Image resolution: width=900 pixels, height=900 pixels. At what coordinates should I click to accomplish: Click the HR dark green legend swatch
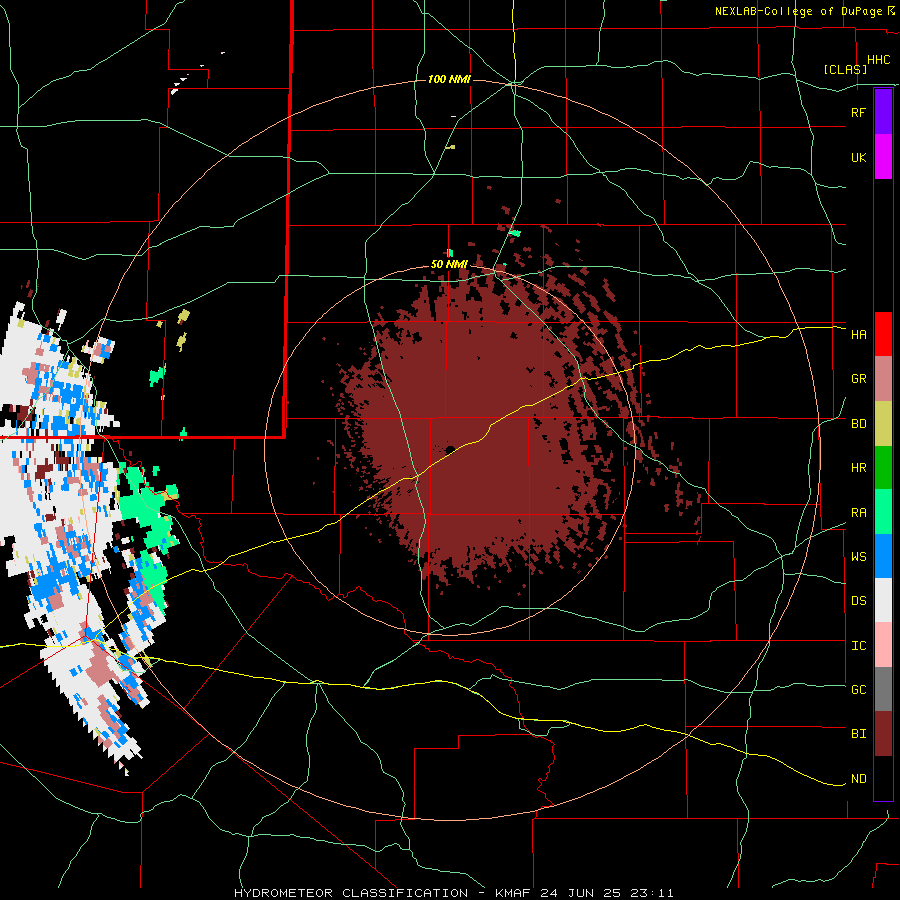883,468
